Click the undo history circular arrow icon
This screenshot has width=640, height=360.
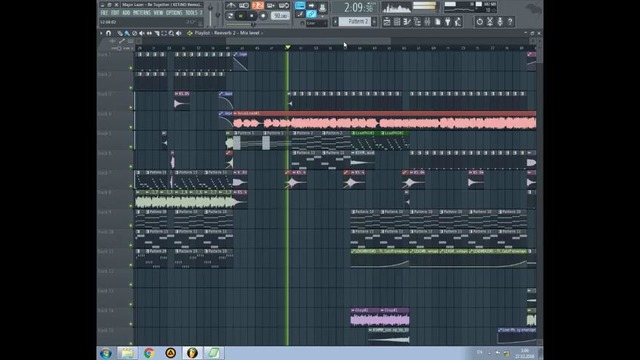480,22
